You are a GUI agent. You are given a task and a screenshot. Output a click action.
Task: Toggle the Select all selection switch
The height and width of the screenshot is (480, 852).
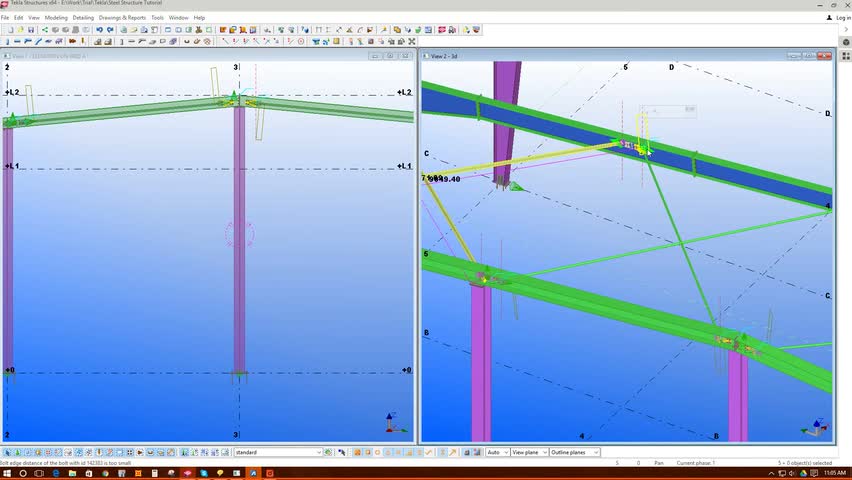click(6, 453)
